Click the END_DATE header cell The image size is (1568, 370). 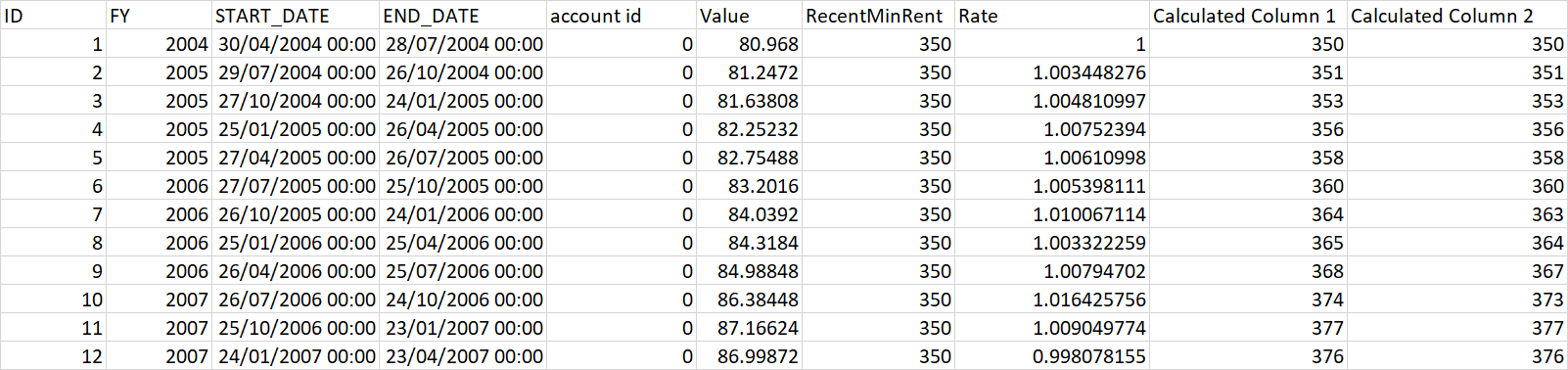462,16
